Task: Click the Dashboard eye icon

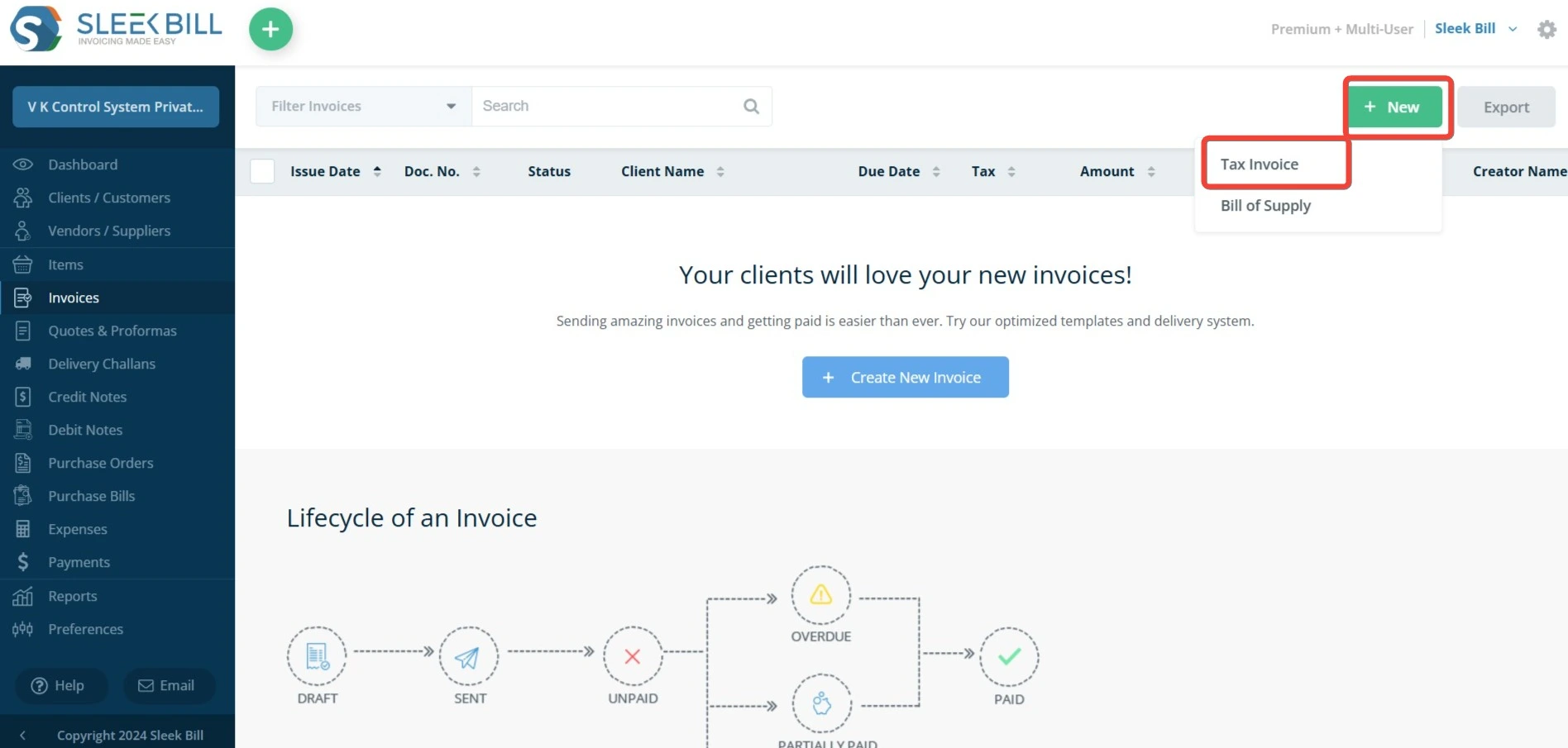Action: tap(23, 164)
